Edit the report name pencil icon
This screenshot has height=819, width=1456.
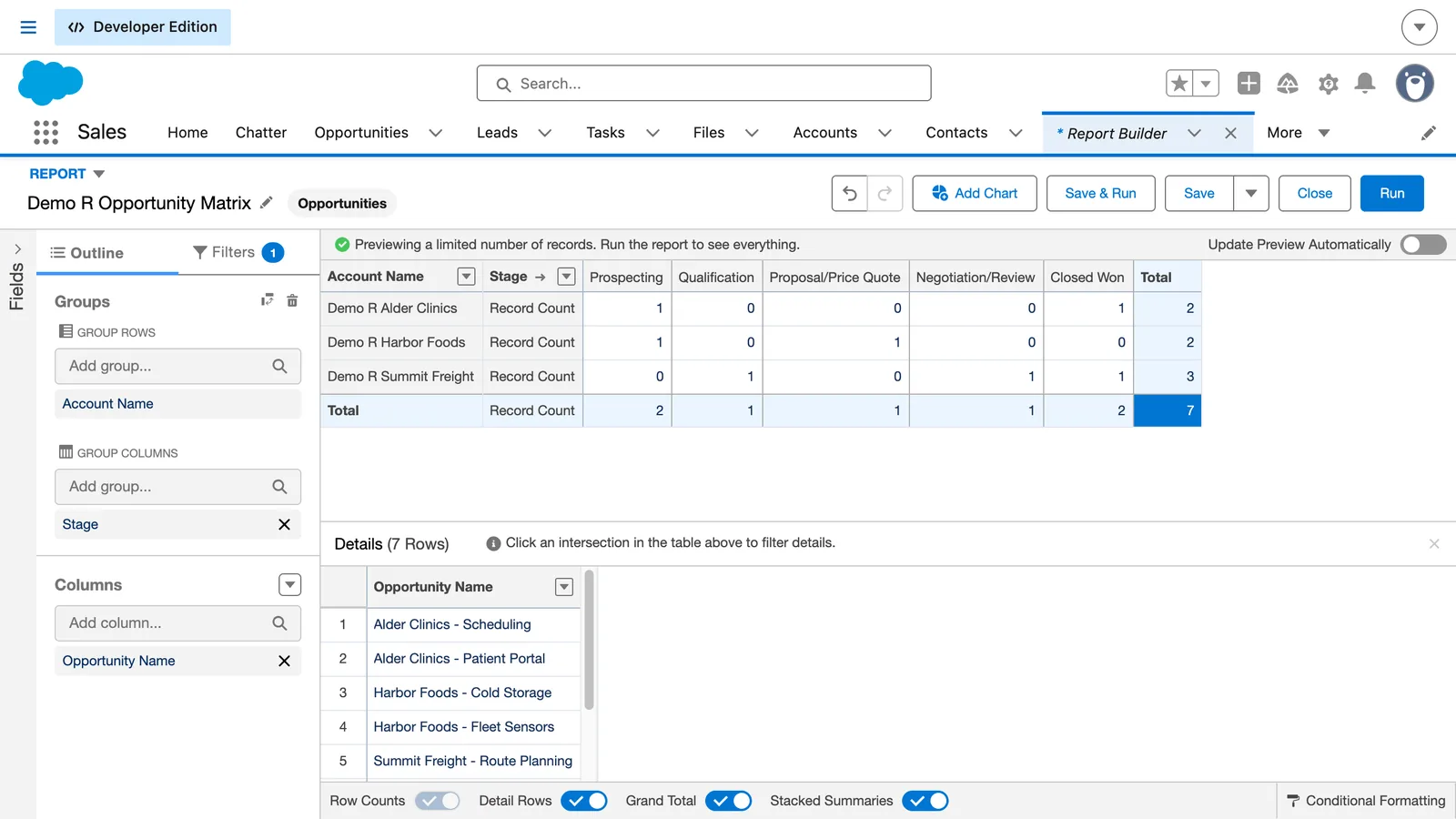(x=267, y=203)
